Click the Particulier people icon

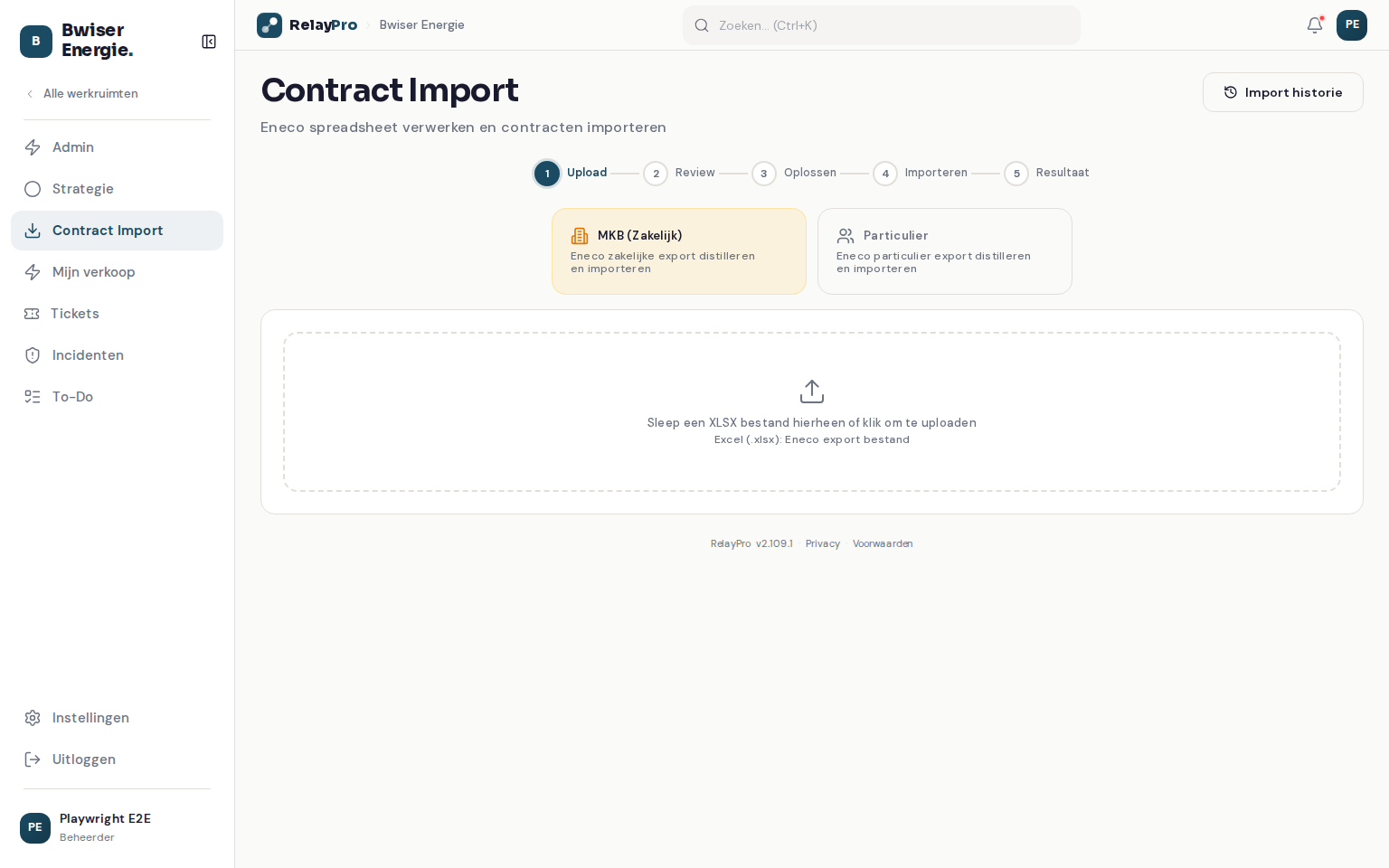point(846,236)
